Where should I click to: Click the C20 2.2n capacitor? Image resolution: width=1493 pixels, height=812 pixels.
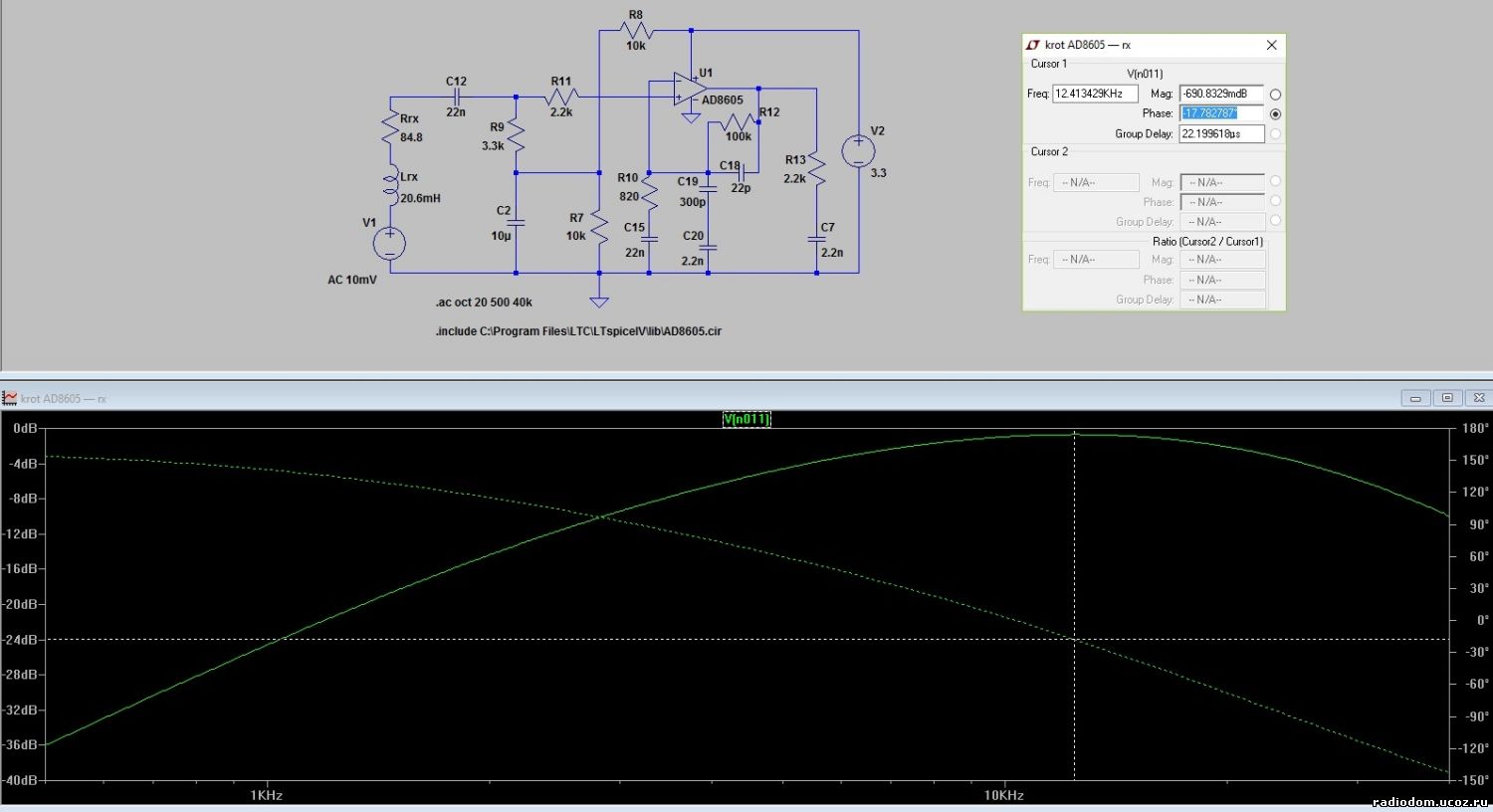click(x=708, y=248)
